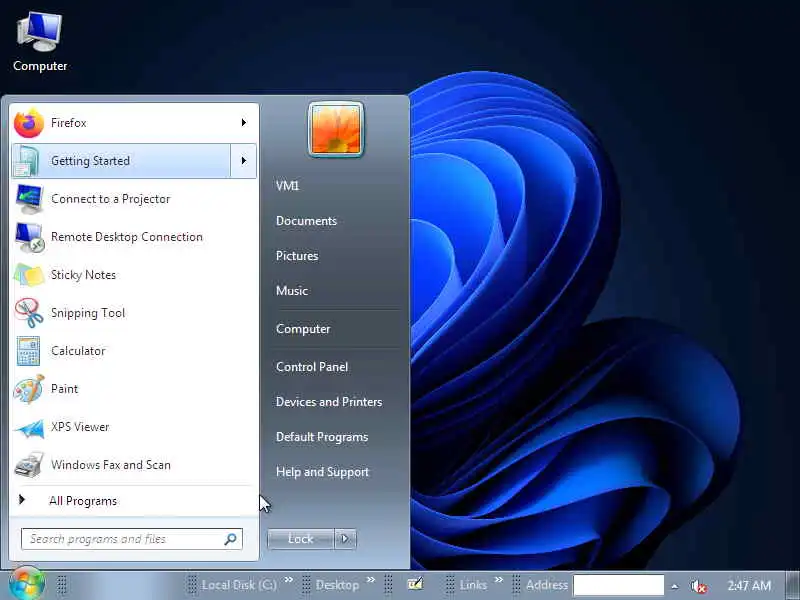Click the Getting Started icon

point(28,161)
